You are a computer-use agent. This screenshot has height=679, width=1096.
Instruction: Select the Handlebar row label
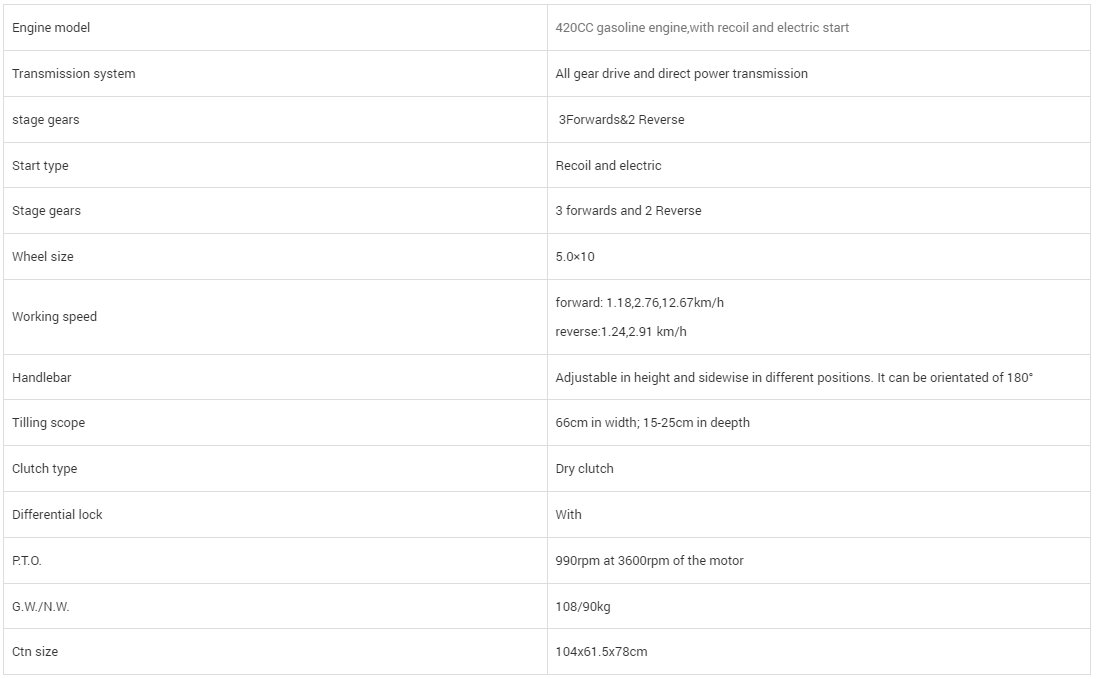click(41, 378)
